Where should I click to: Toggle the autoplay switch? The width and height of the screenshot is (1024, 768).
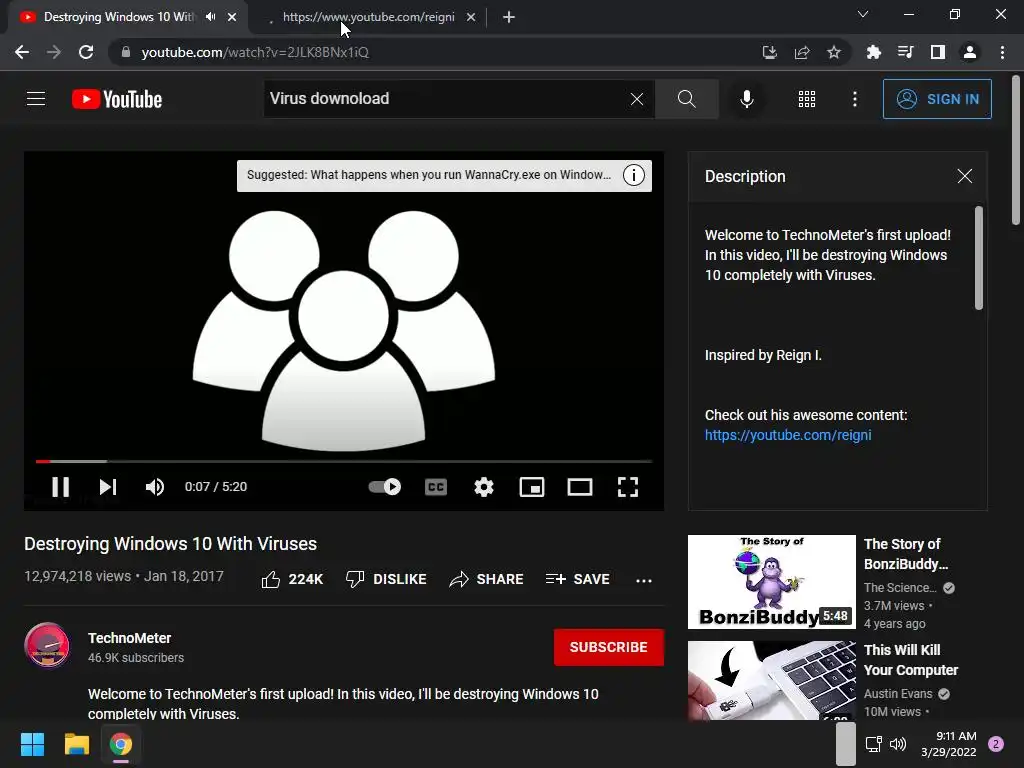(x=385, y=487)
